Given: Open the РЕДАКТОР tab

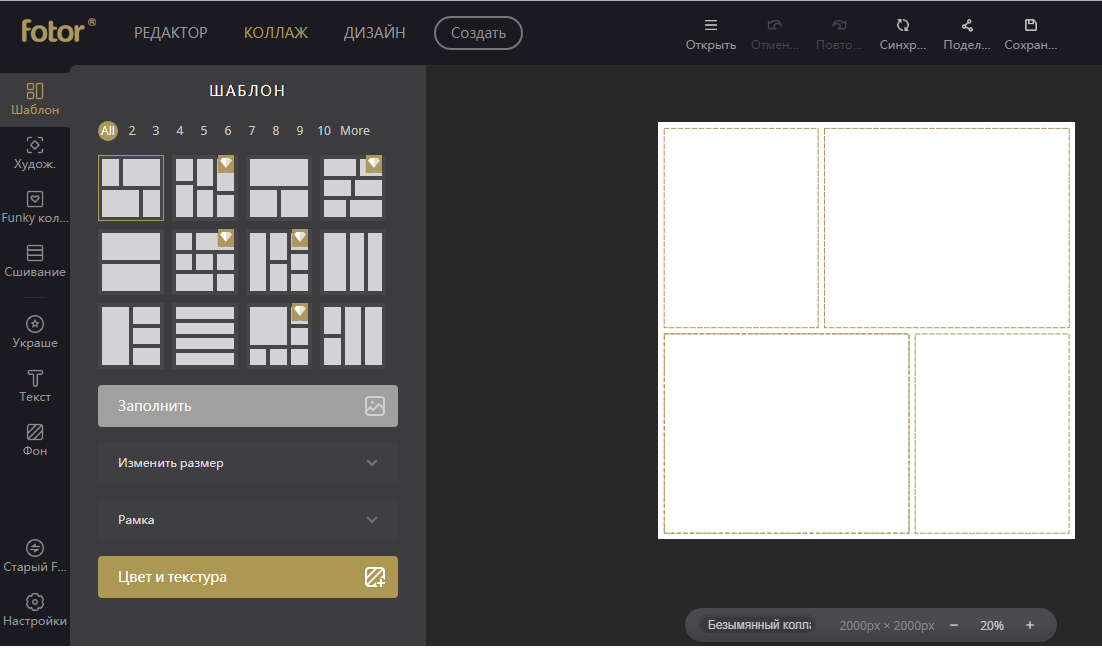Looking at the screenshot, I should click(x=171, y=33).
